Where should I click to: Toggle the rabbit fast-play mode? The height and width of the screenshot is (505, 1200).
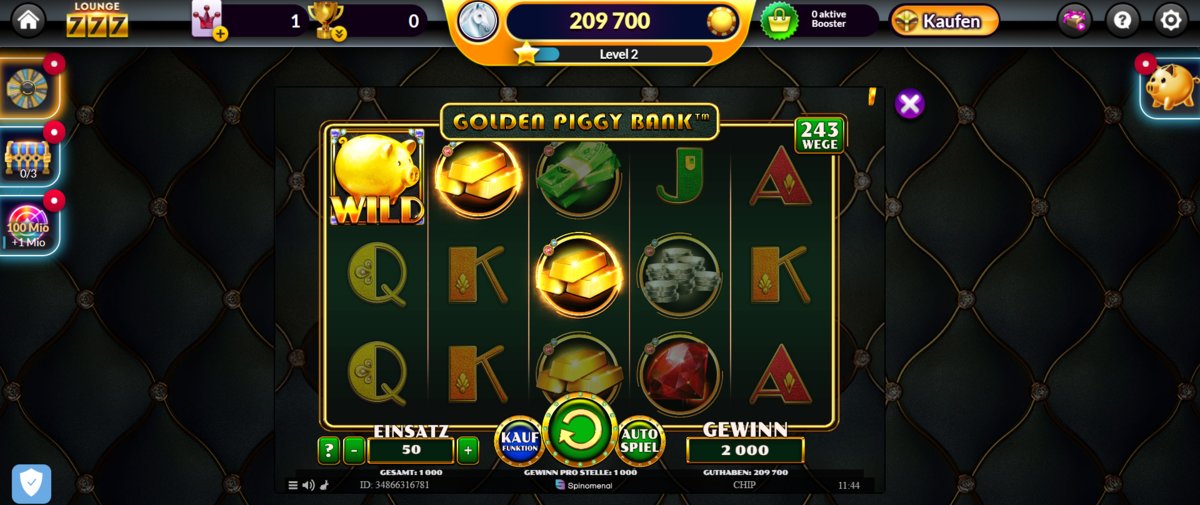coord(323,485)
